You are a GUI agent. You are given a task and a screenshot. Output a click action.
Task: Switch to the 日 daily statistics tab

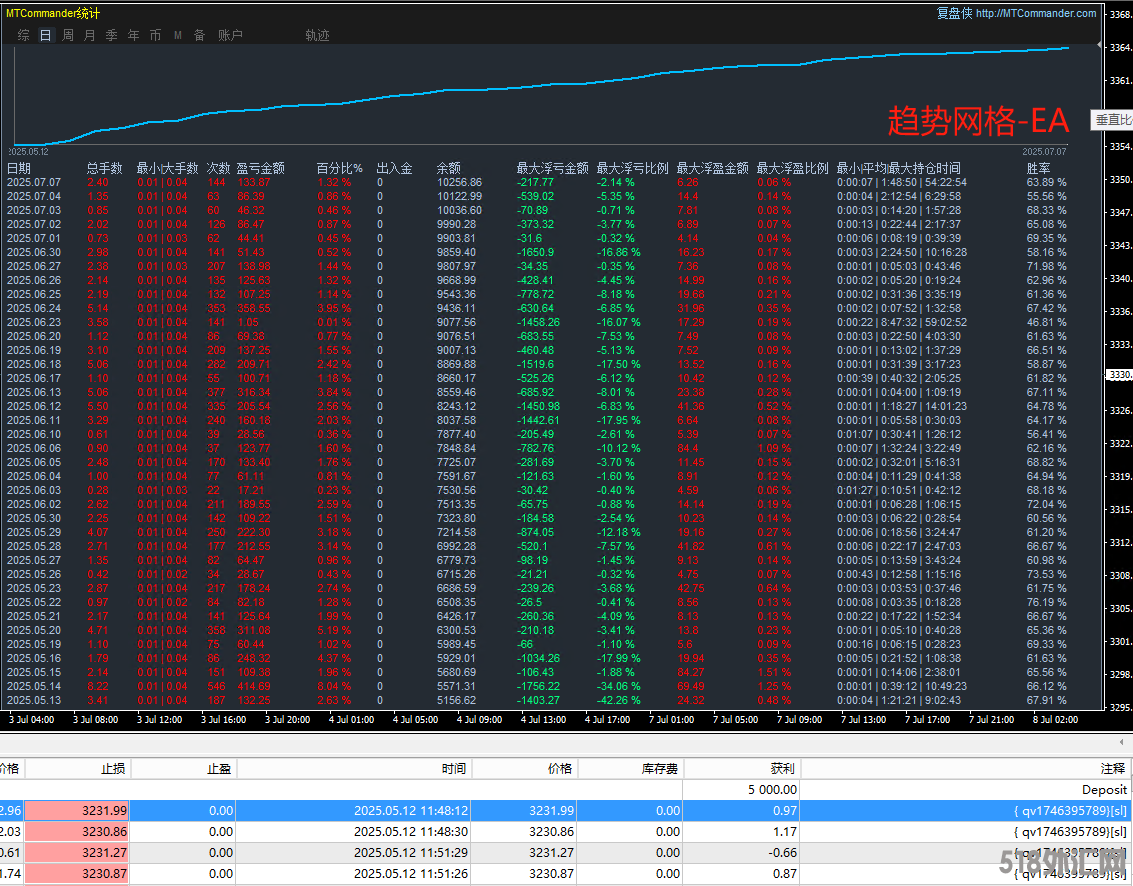point(45,35)
